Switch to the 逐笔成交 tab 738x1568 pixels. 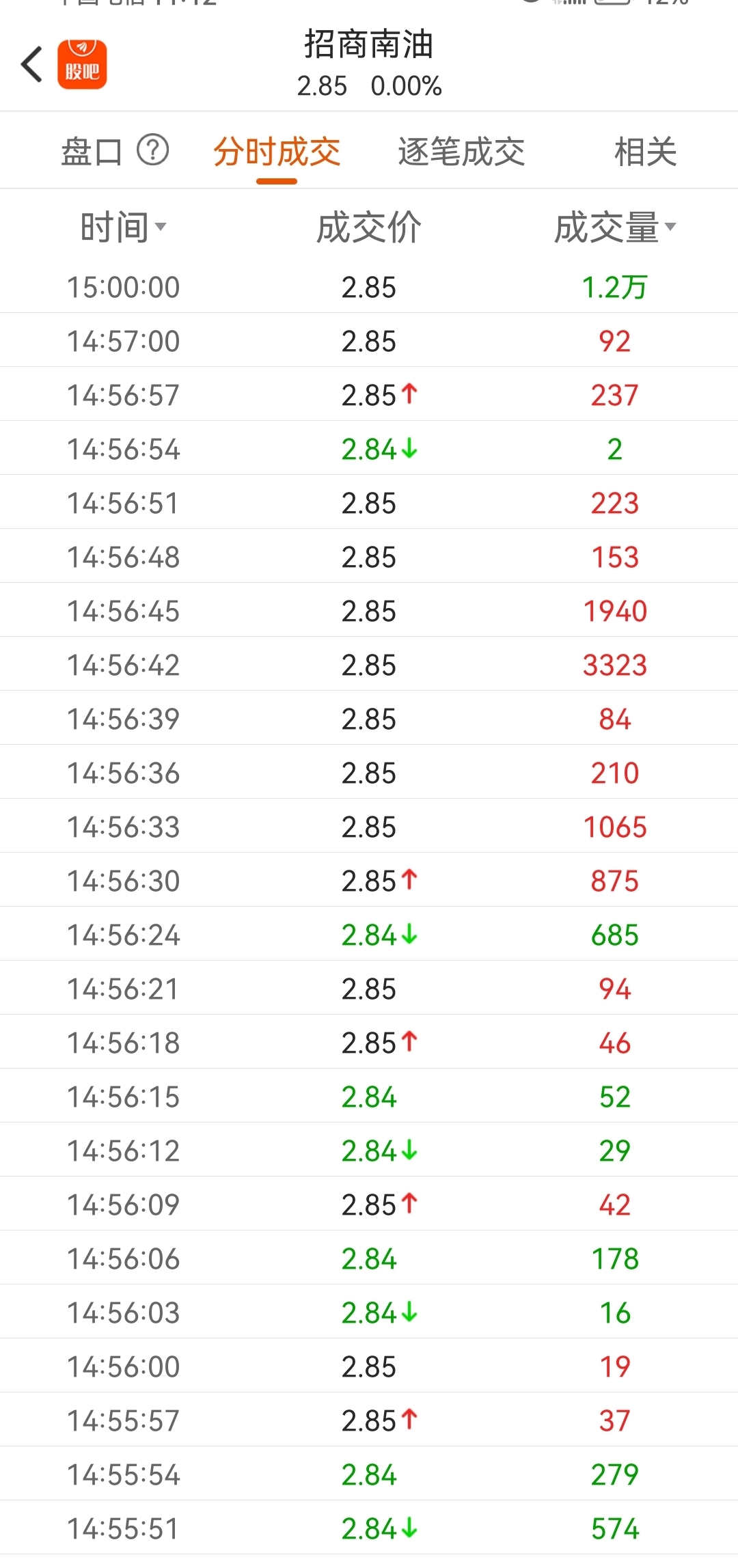(x=461, y=151)
